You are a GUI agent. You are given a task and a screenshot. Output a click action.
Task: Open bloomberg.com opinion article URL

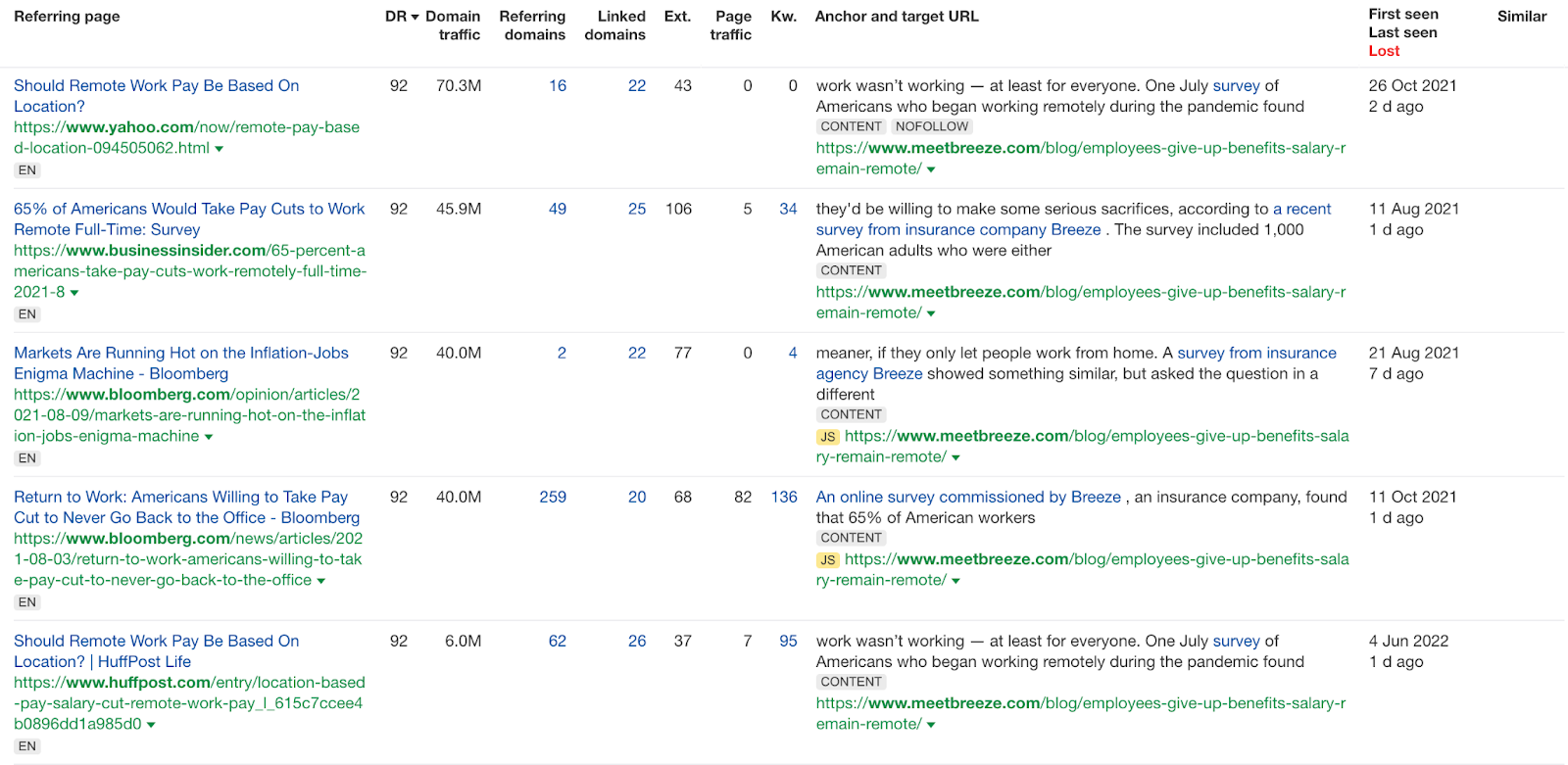(189, 415)
